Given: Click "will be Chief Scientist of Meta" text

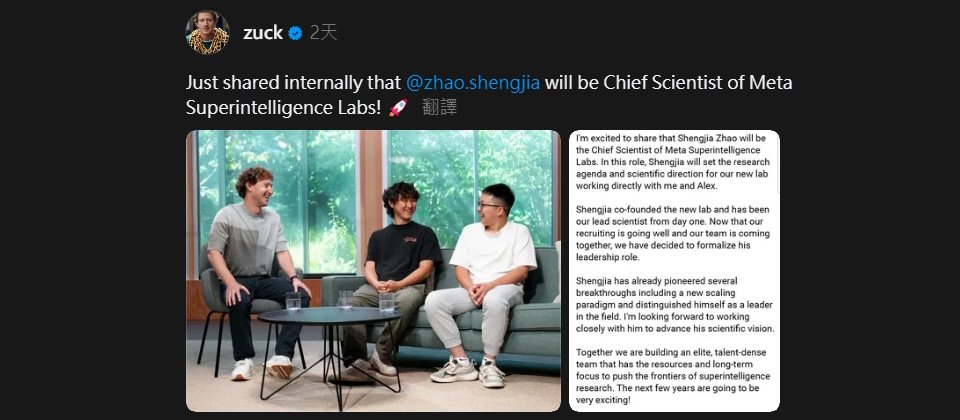Looking at the screenshot, I should (x=668, y=83).
